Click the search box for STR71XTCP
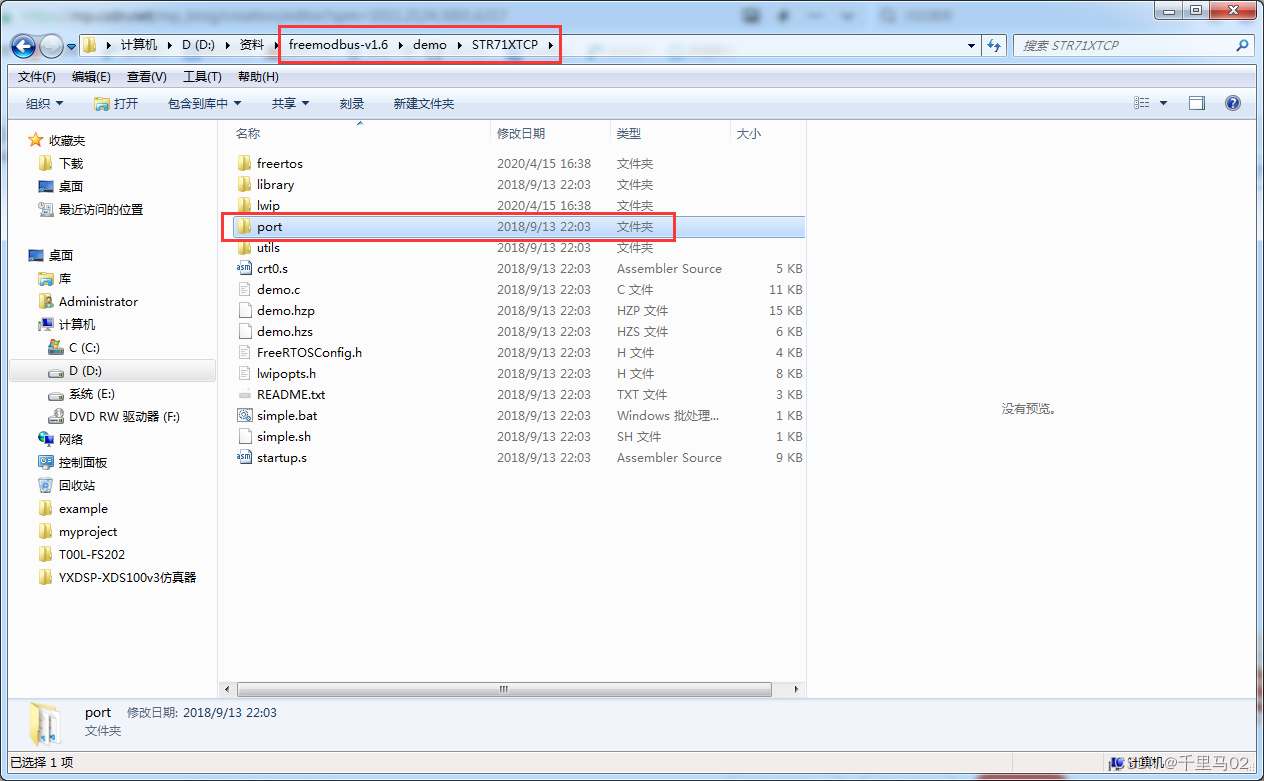This screenshot has height=781, width=1264. (x=1132, y=45)
